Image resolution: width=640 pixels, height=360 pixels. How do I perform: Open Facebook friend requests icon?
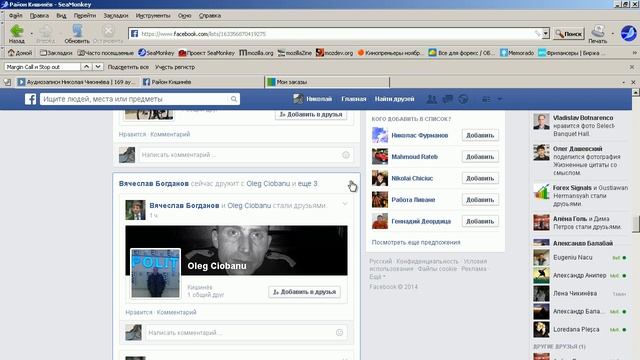[431, 99]
